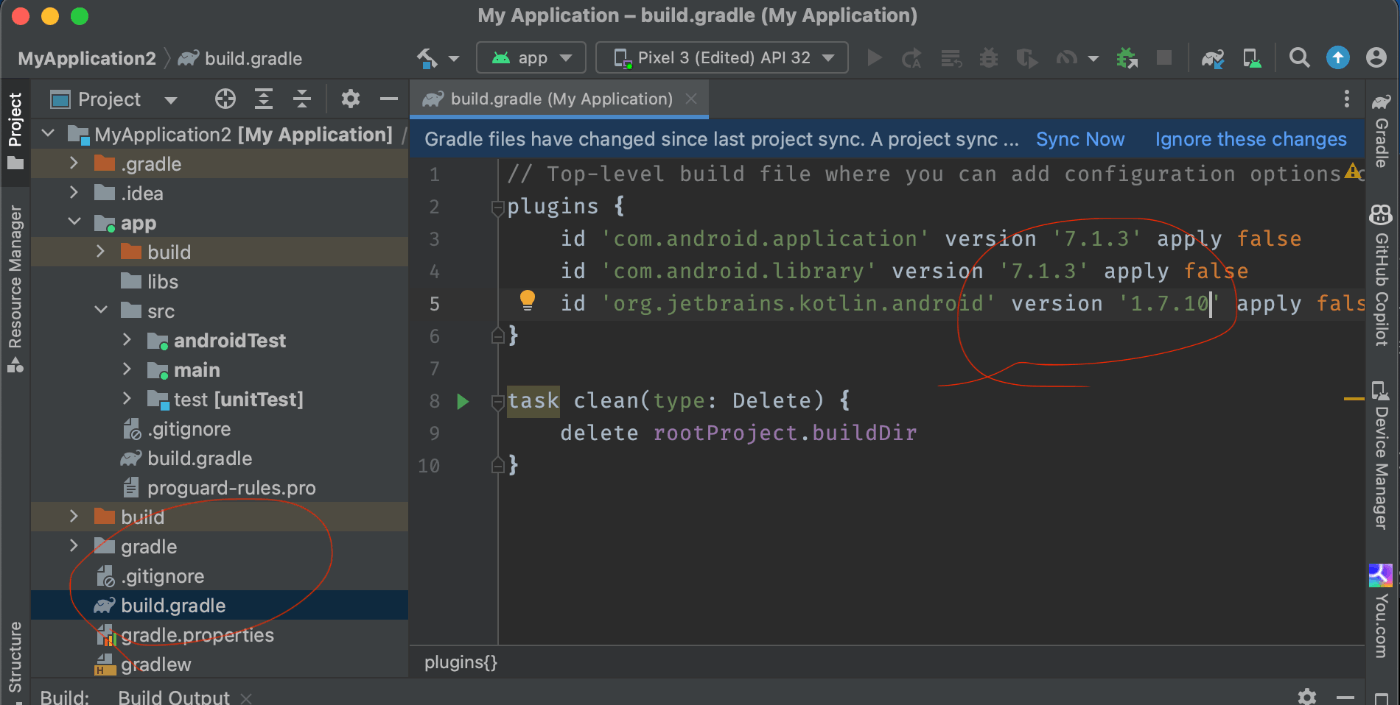This screenshot has width=1400, height=705.
Task: Open the Gradle tool window on right sidebar
Action: click(1381, 130)
